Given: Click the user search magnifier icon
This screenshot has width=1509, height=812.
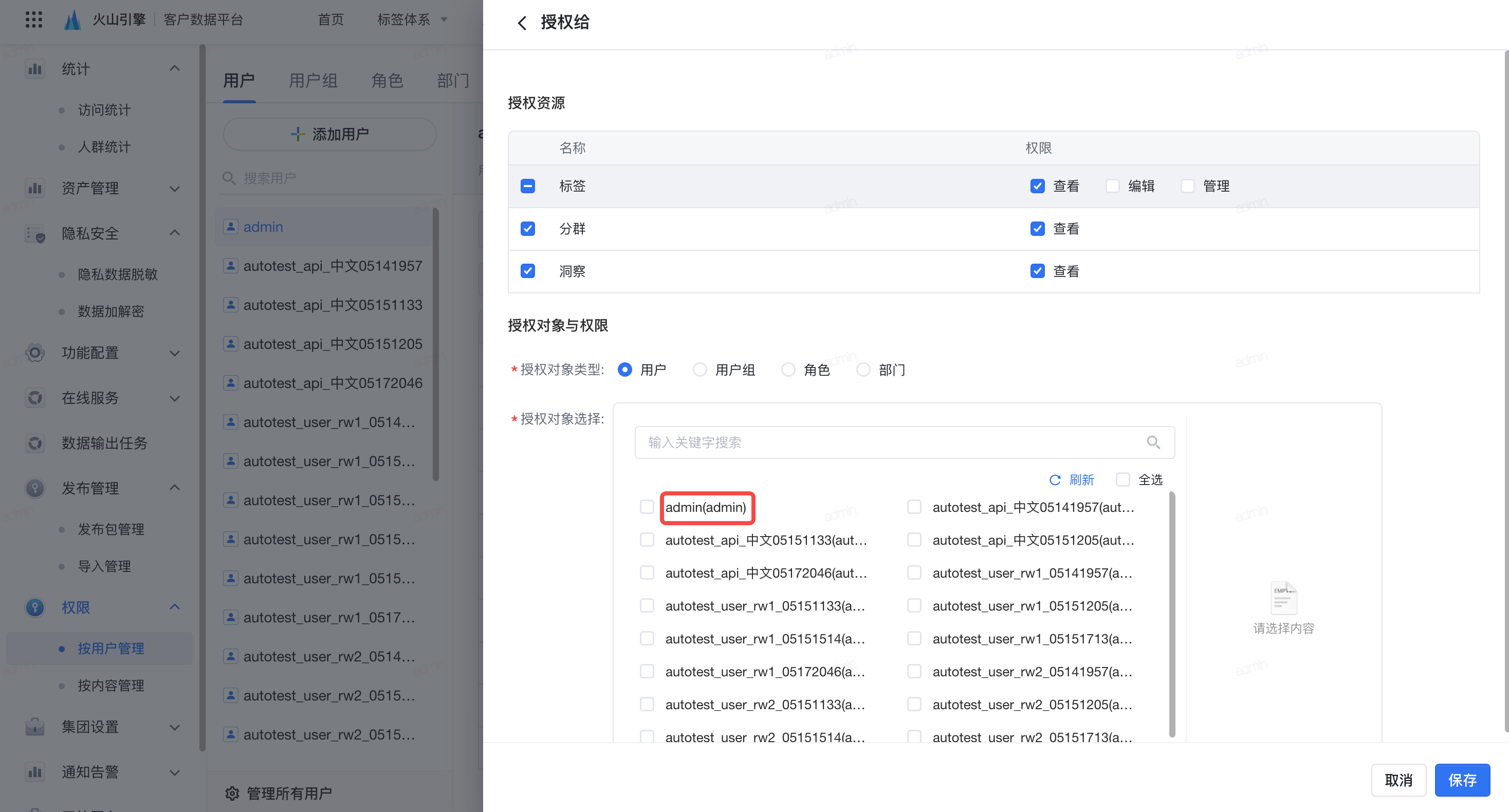Looking at the screenshot, I should 229,177.
